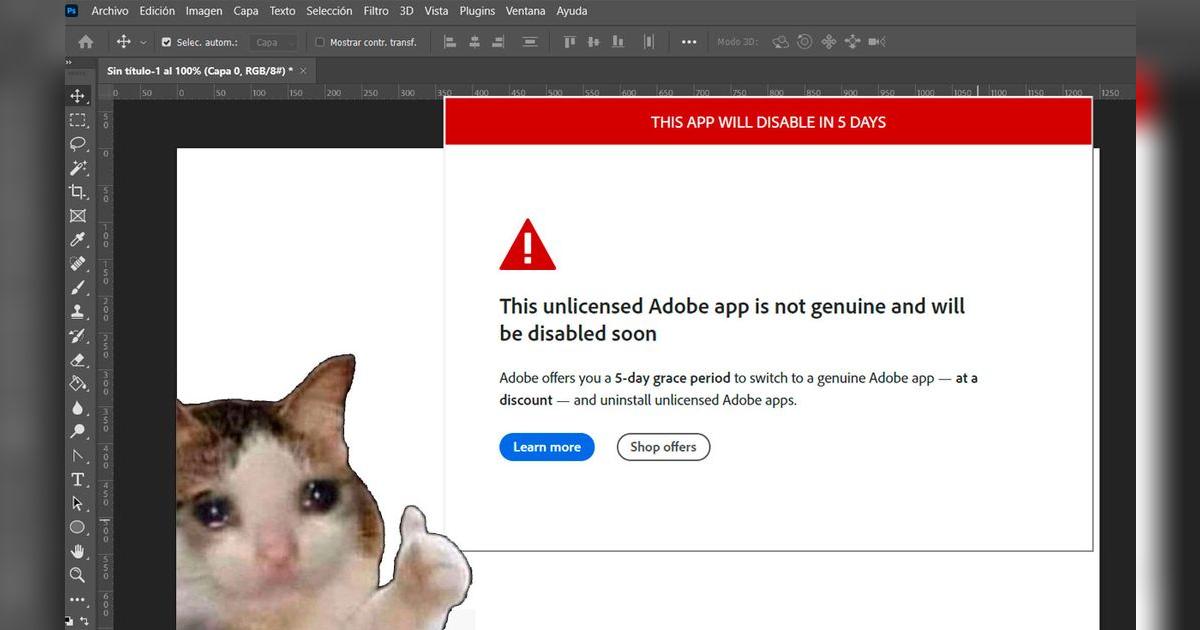Select the Horizontal Type tool
1200x630 pixels.
pyautogui.click(x=78, y=479)
